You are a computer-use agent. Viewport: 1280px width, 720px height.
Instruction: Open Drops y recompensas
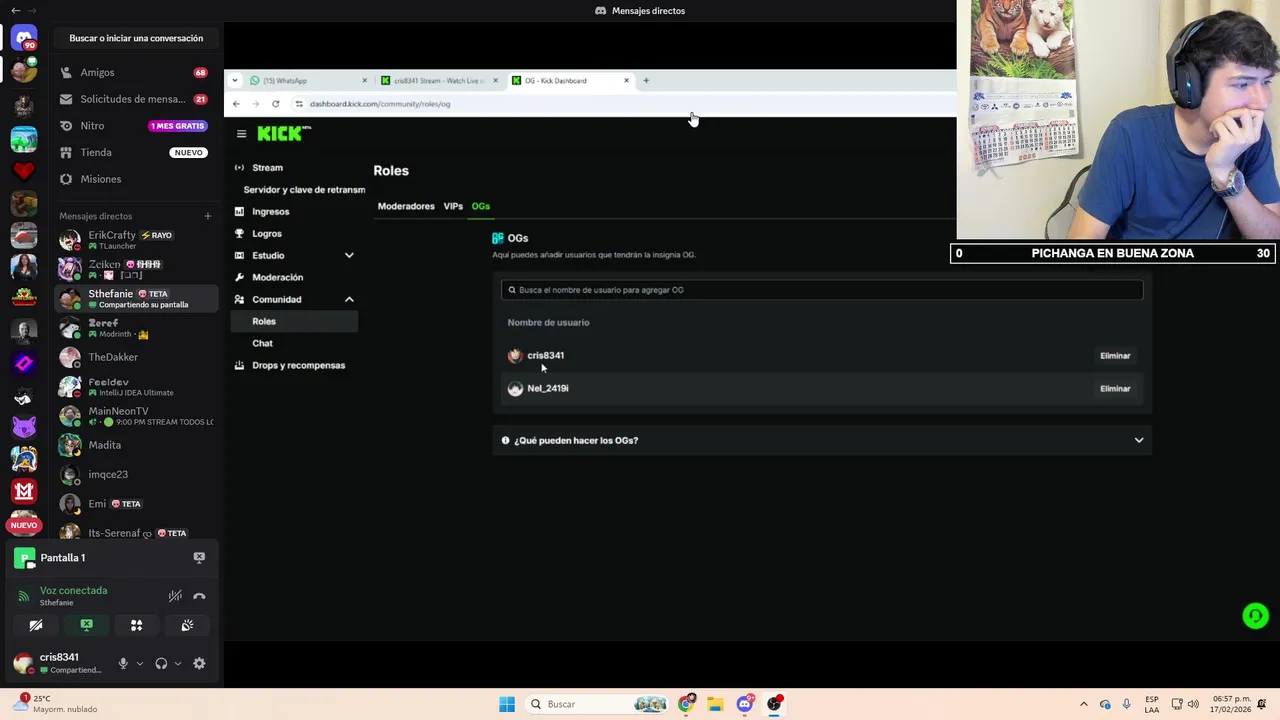click(x=298, y=365)
